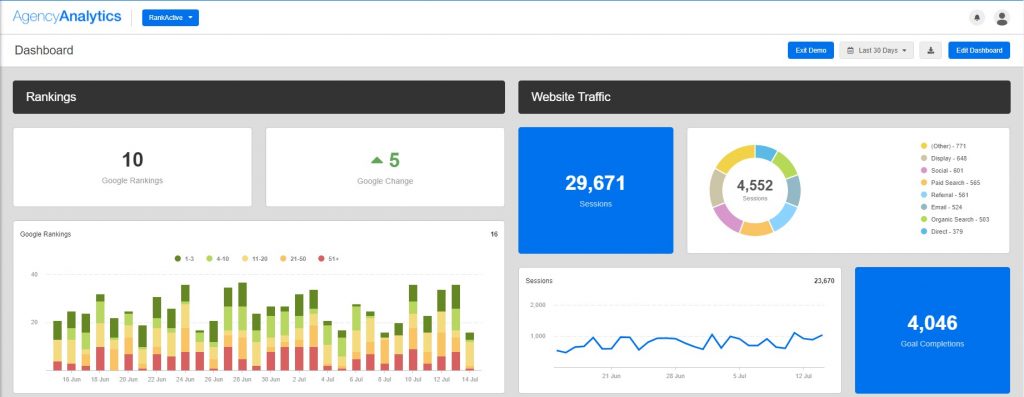
Task: Click the 23,670 sessions total value
Action: [x=824, y=281]
